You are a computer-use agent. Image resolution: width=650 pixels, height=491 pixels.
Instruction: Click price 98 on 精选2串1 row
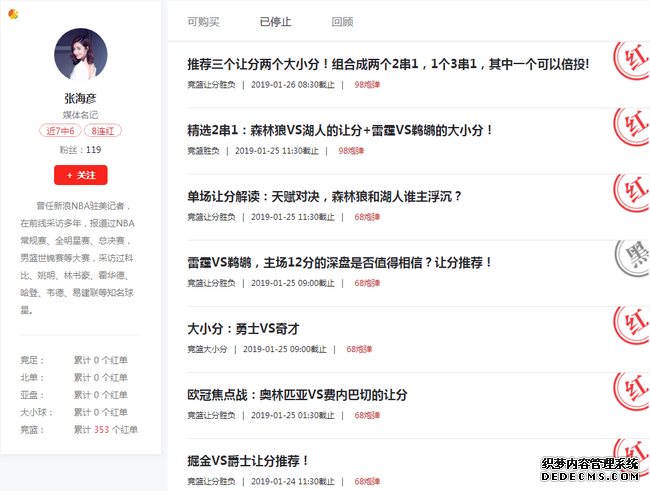(x=351, y=151)
